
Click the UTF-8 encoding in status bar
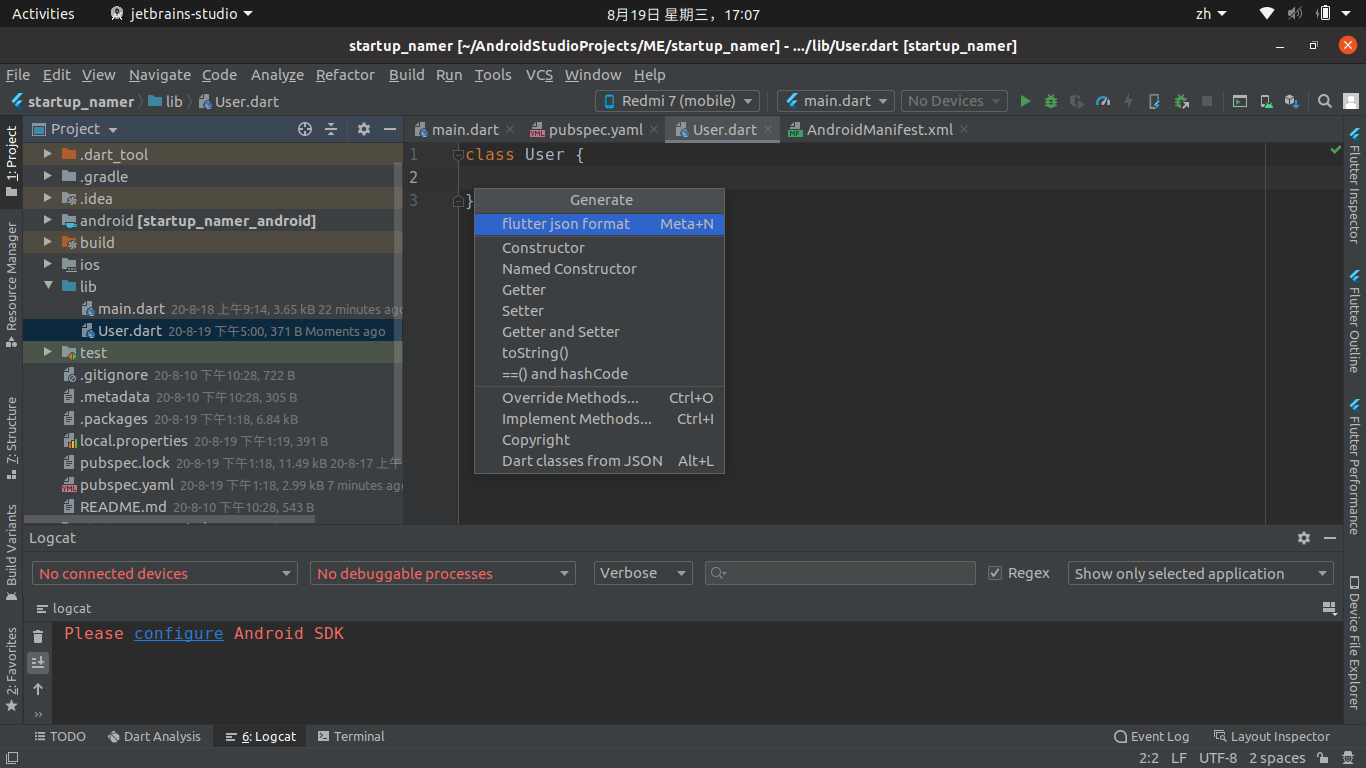click(1218, 759)
